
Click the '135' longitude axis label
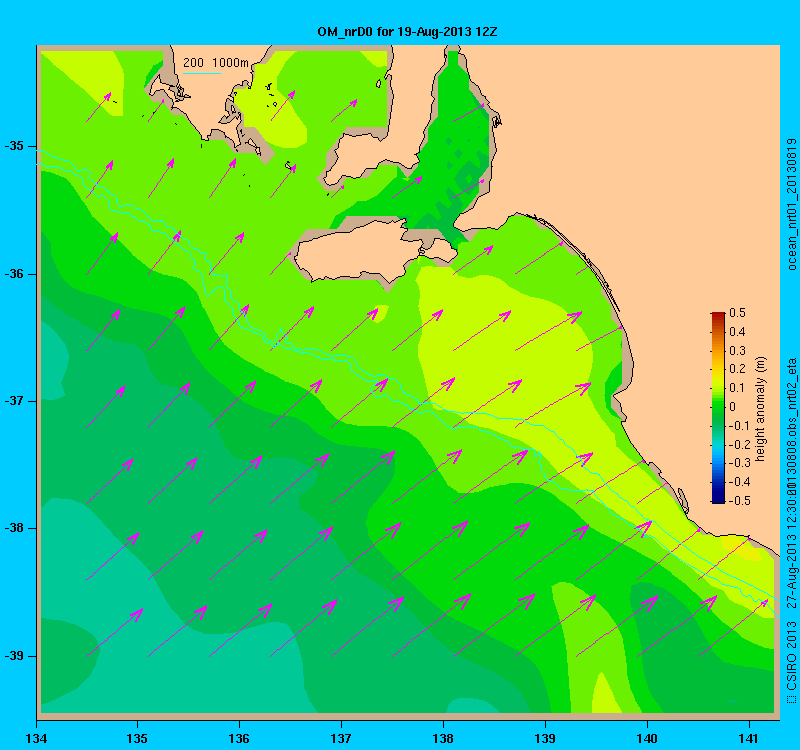[x=137, y=738]
